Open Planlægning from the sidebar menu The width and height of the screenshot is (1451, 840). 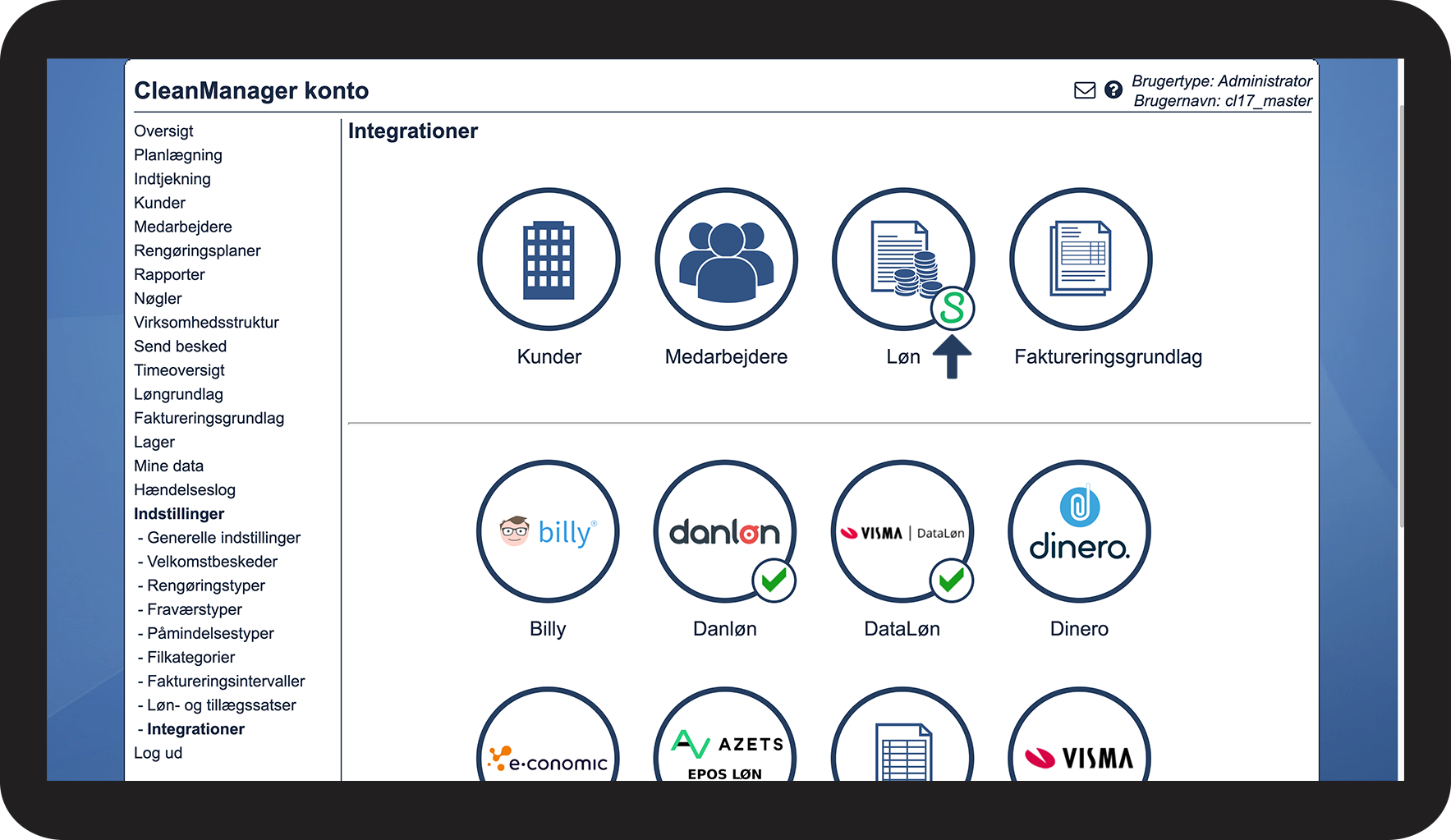tap(178, 155)
